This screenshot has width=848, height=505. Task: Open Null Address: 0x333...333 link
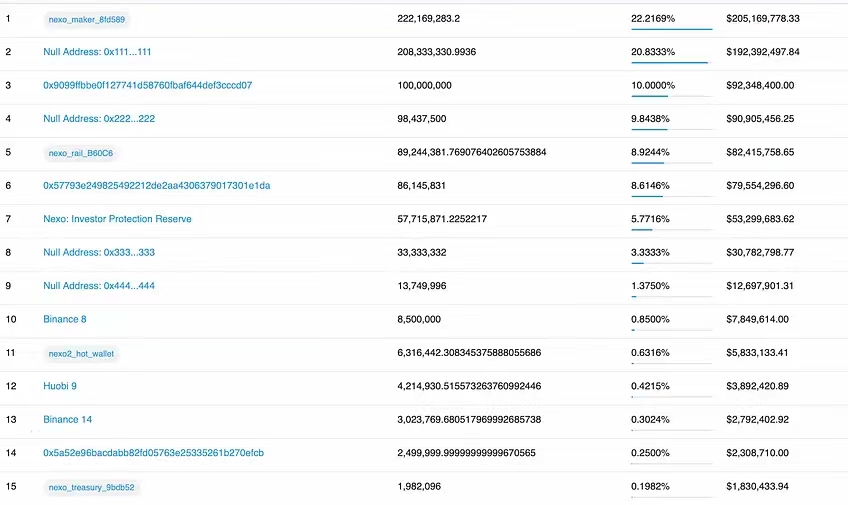99,253
